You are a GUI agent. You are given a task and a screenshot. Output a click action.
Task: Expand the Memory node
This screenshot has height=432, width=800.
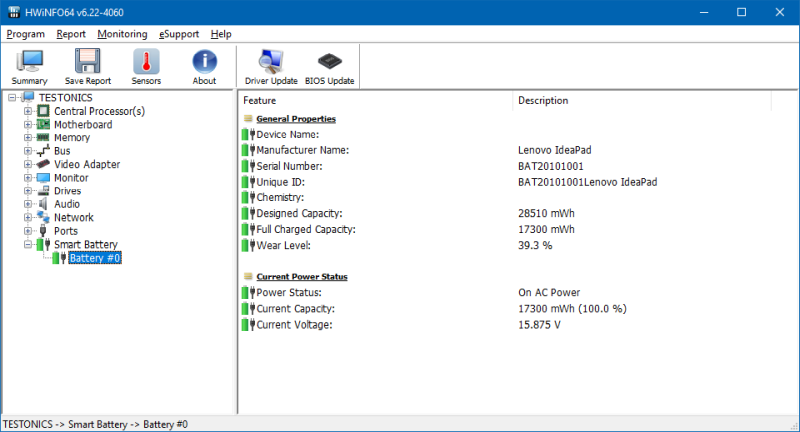(28, 138)
